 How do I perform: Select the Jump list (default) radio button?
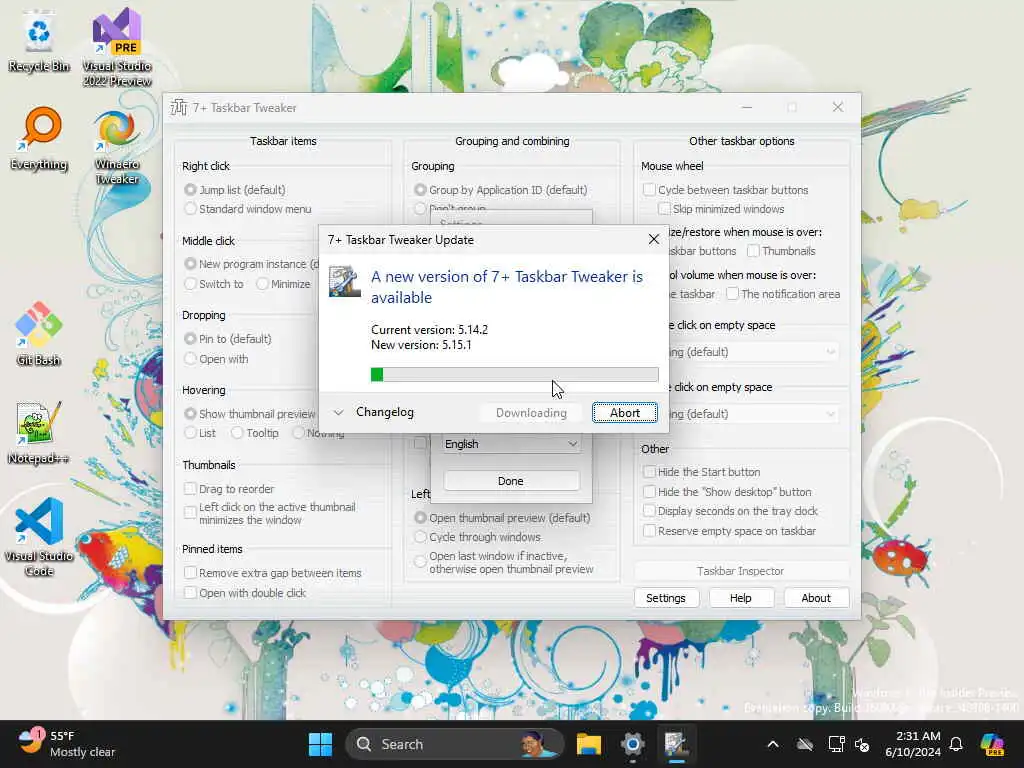point(190,190)
